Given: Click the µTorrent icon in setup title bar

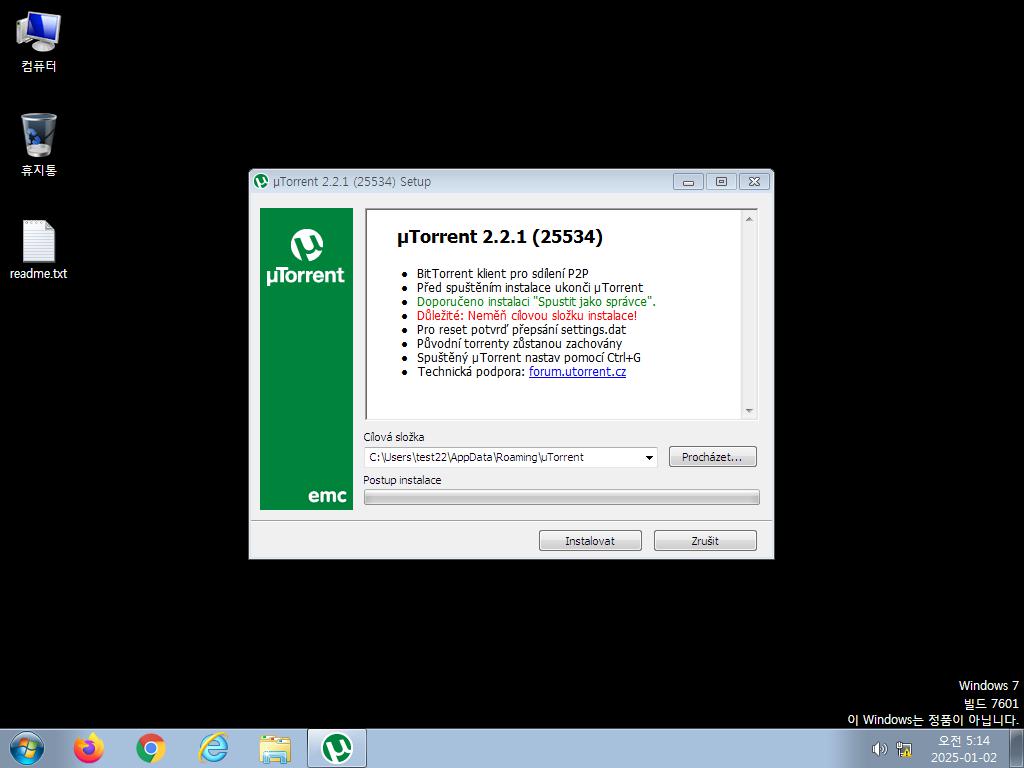Looking at the screenshot, I should (x=261, y=181).
